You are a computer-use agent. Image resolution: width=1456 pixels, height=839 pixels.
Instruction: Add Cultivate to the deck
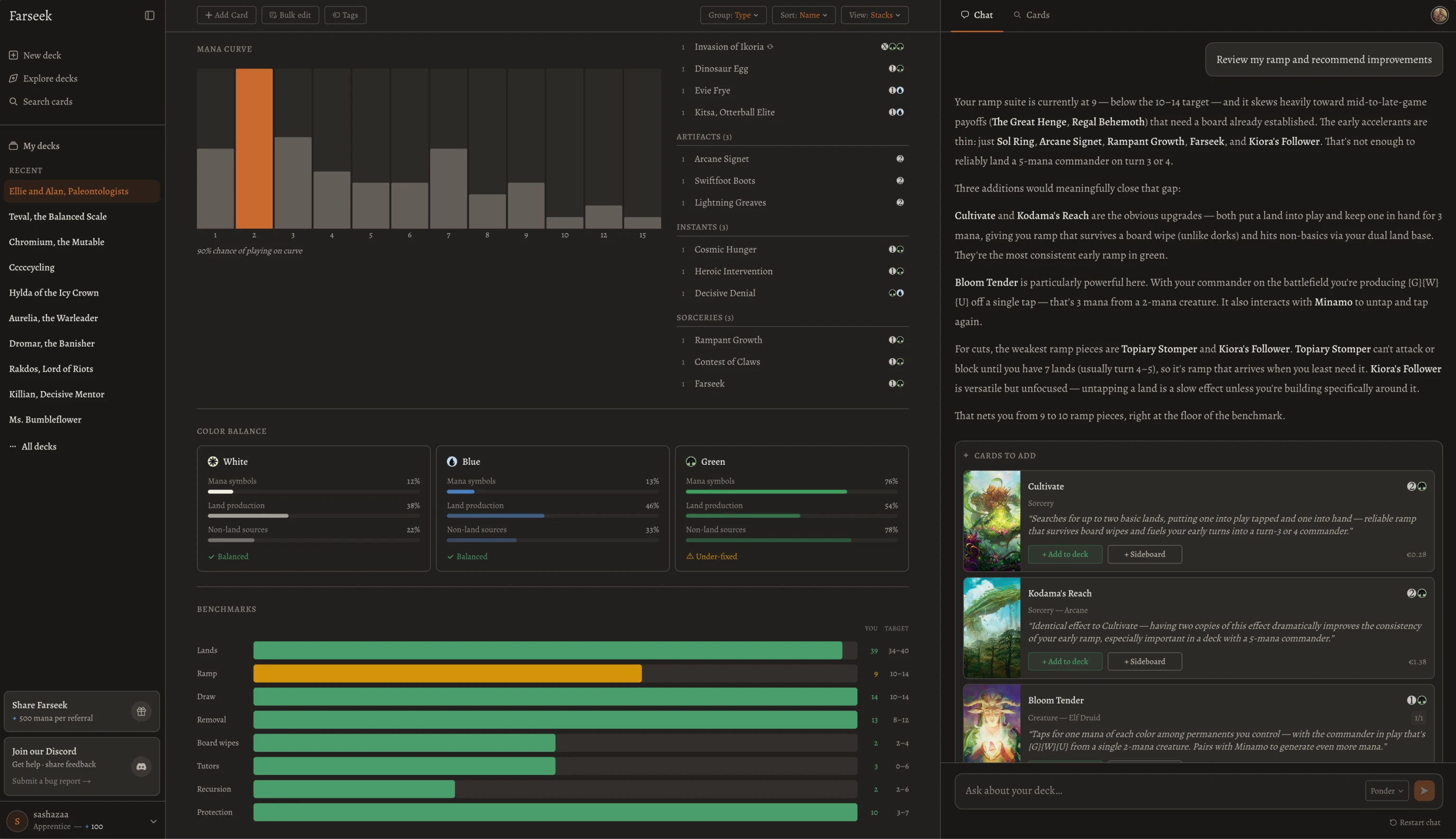click(1064, 554)
